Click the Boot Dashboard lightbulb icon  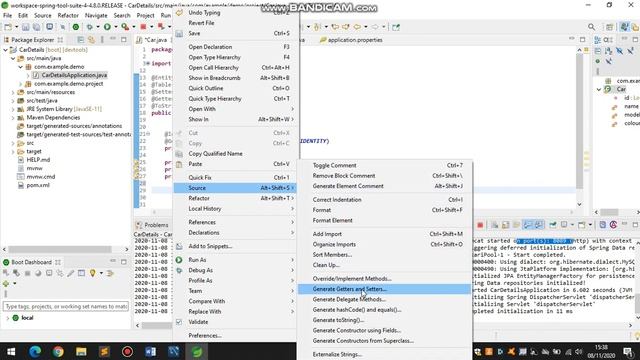[x=92, y=273]
